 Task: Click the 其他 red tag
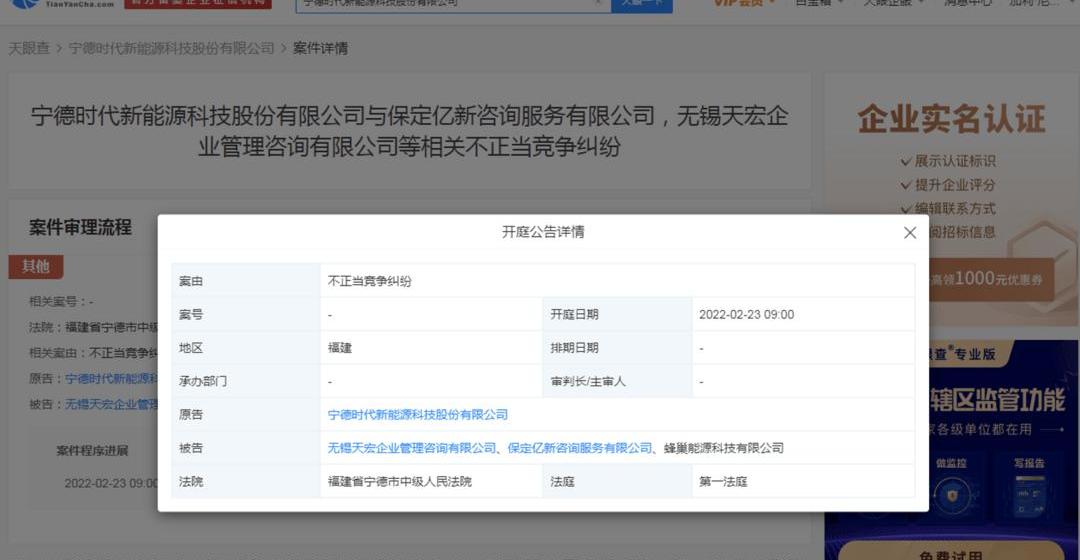(36, 267)
